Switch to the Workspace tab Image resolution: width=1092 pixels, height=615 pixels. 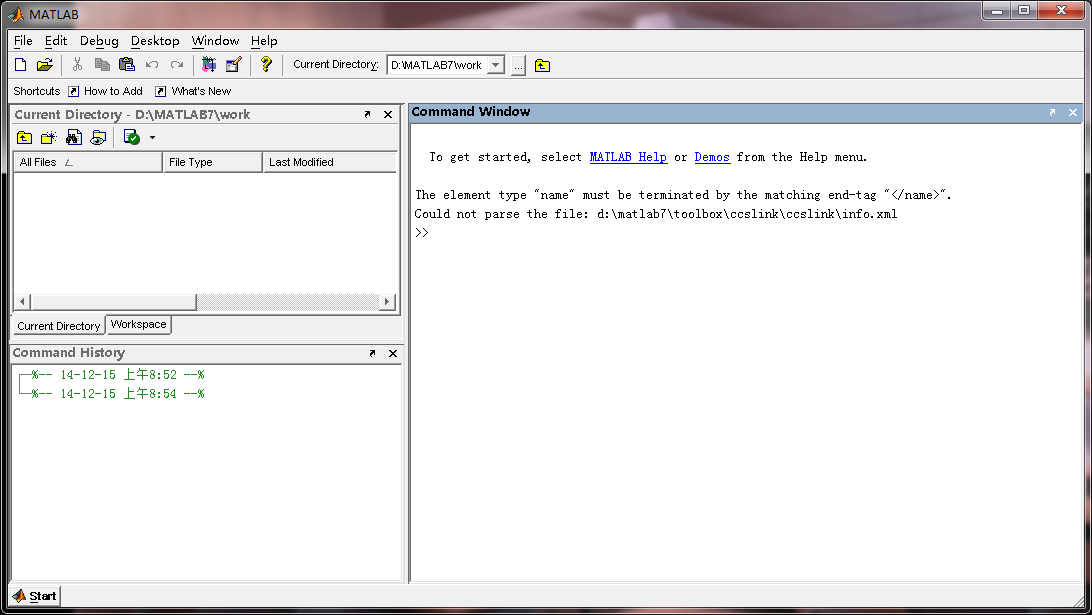coord(139,324)
